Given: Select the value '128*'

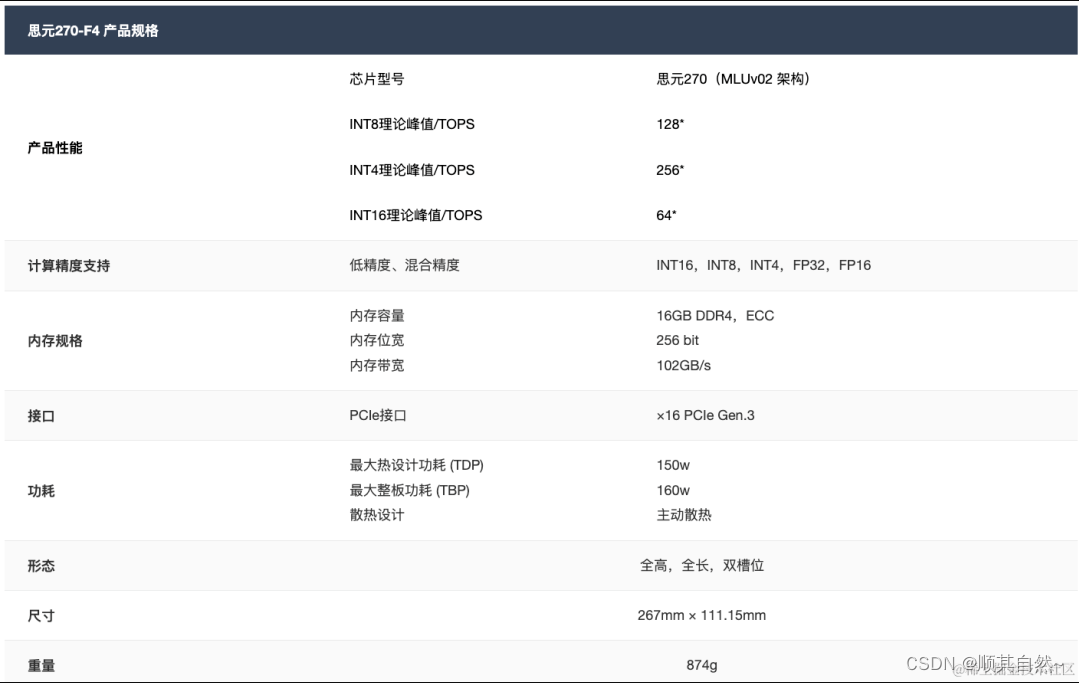Looking at the screenshot, I should click(x=670, y=124).
